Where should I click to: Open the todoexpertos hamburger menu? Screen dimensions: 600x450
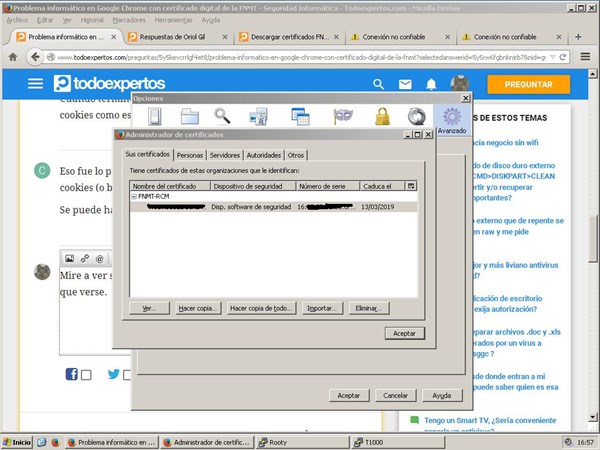36,84
